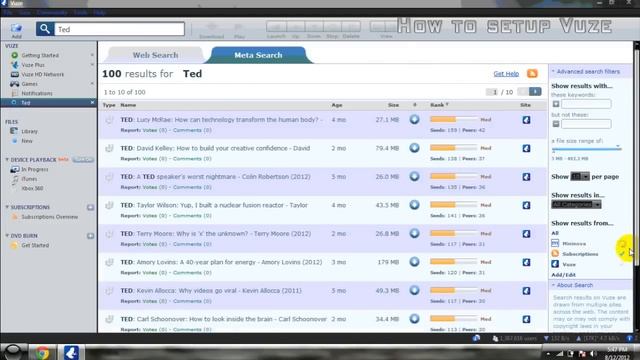Viewport: 640px width, 360px height.
Task: Go to next results page arrow
Action: pos(535,91)
